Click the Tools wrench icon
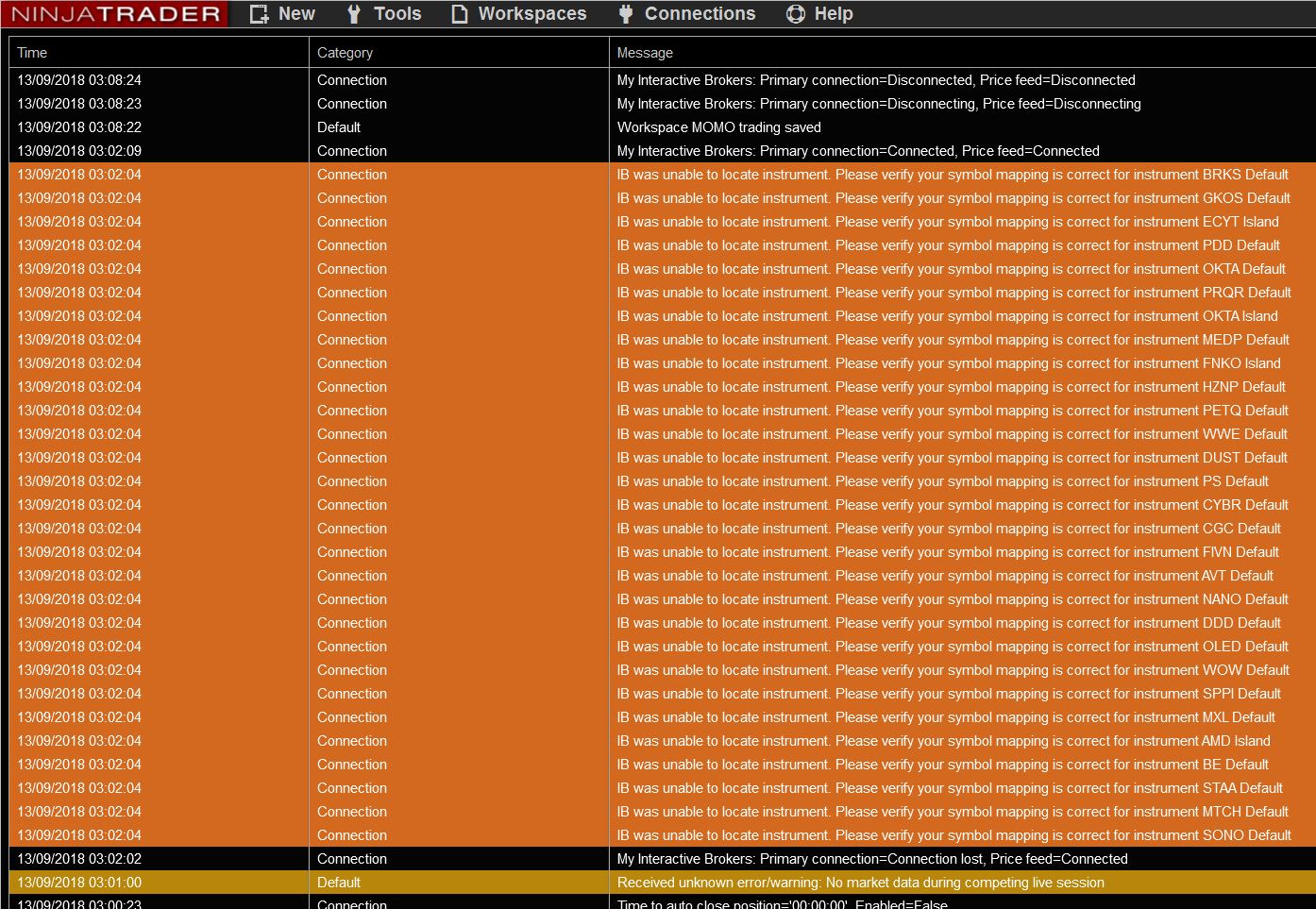The width and height of the screenshot is (1316, 909). 354,14
